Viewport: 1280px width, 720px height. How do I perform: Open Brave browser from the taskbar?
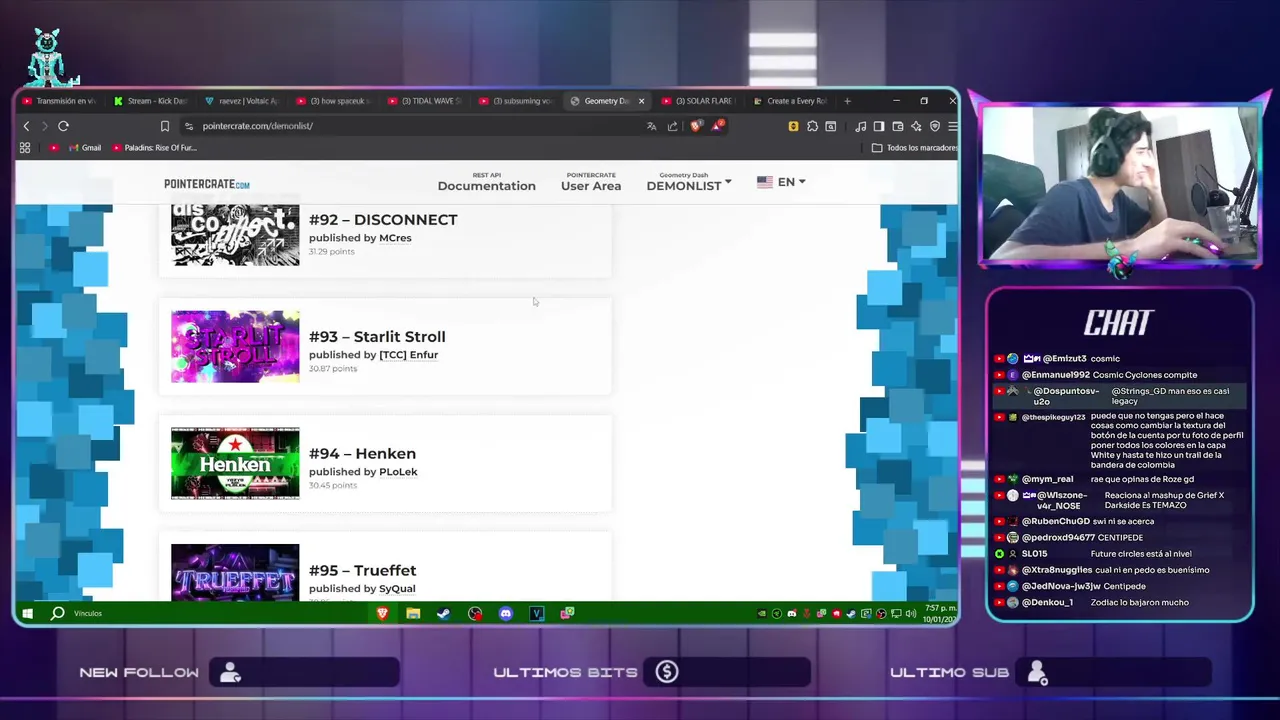pos(382,613)
